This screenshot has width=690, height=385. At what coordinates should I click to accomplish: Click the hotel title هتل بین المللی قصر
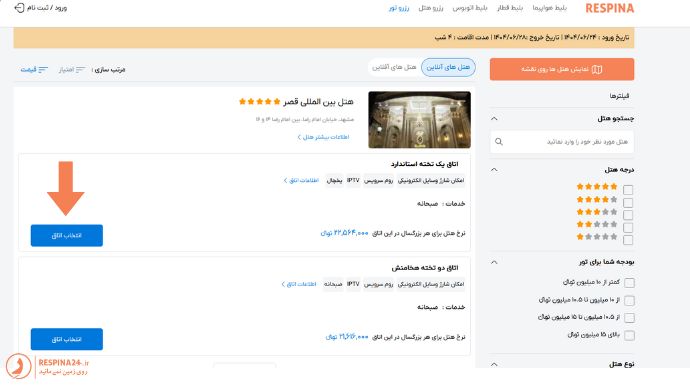tap(318, 102)
